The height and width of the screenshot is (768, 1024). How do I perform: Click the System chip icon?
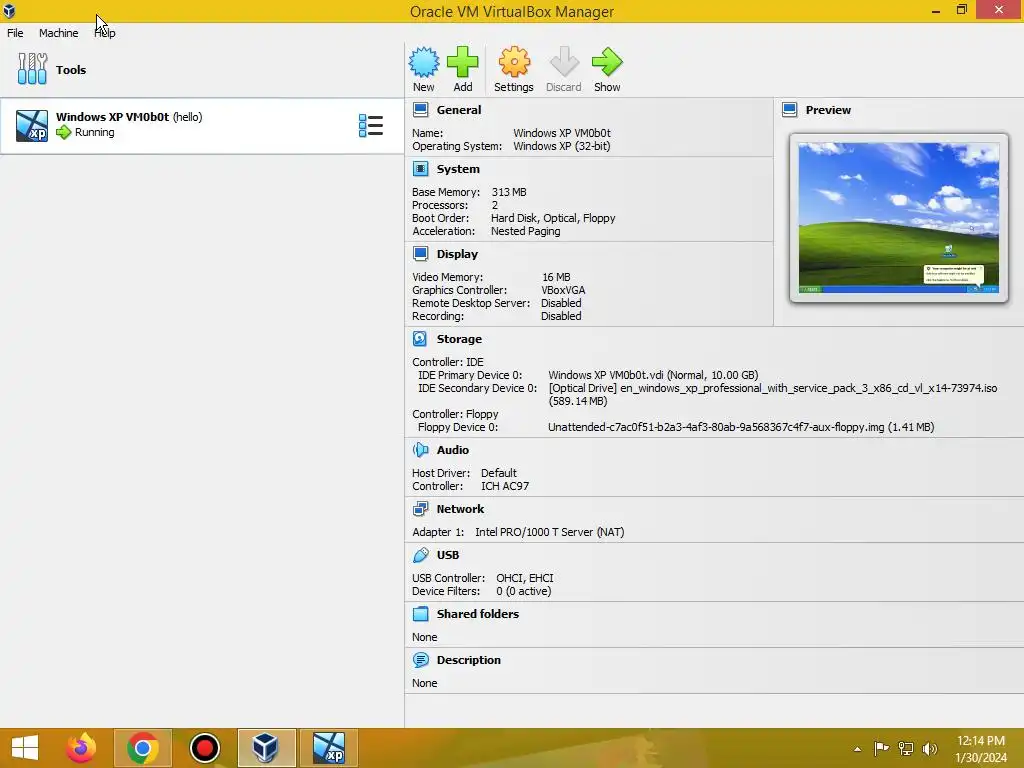[421, 168]
